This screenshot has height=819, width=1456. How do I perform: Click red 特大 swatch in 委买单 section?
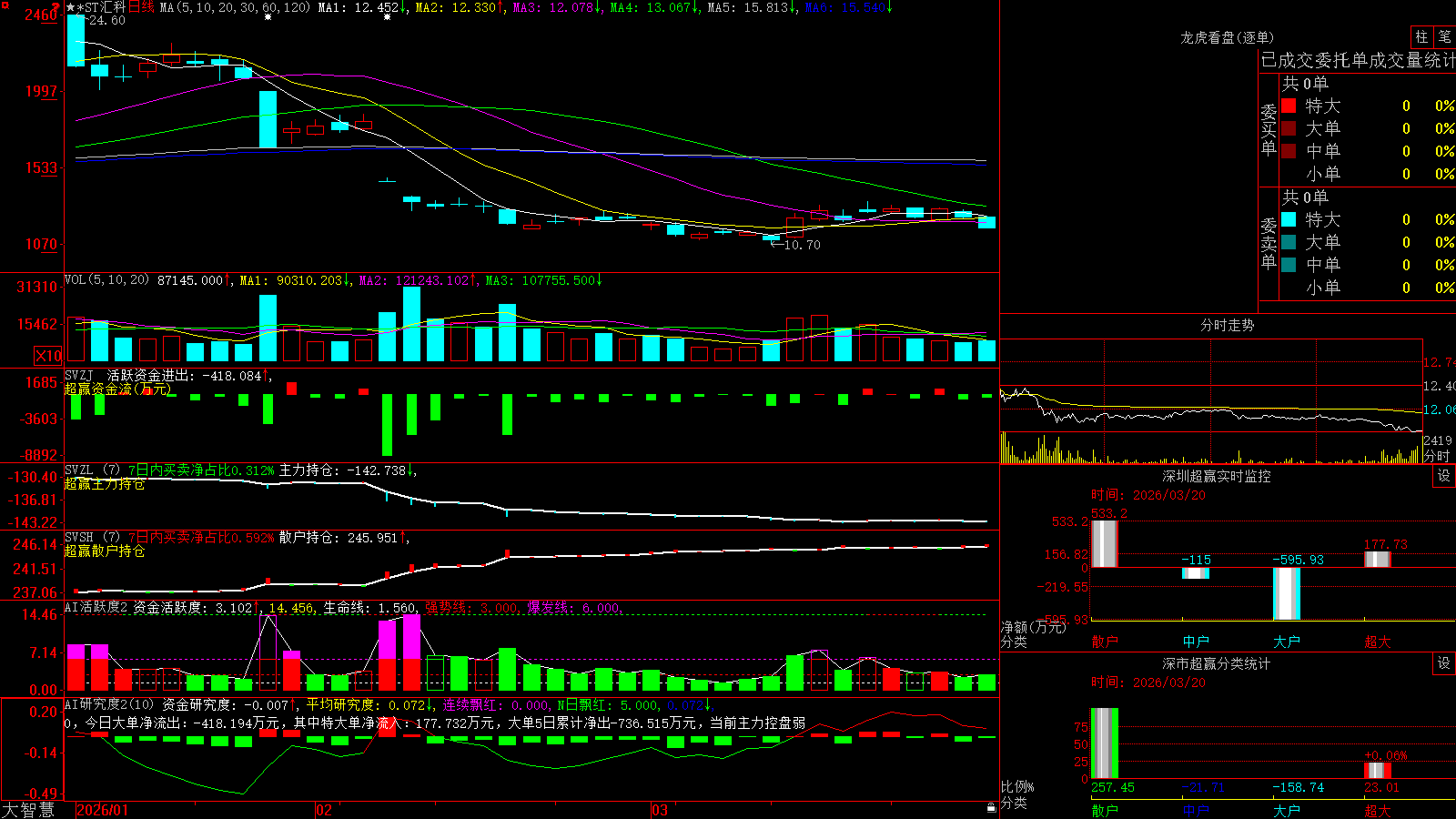1289,106
